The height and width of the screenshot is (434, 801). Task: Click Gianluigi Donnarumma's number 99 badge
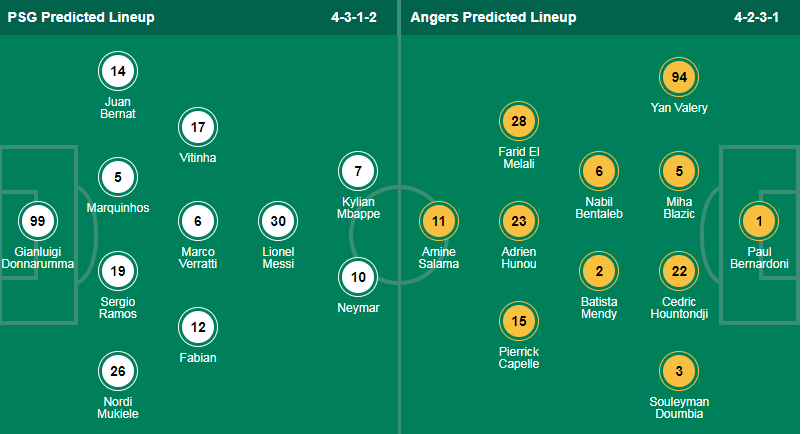(x=38, y=221)
